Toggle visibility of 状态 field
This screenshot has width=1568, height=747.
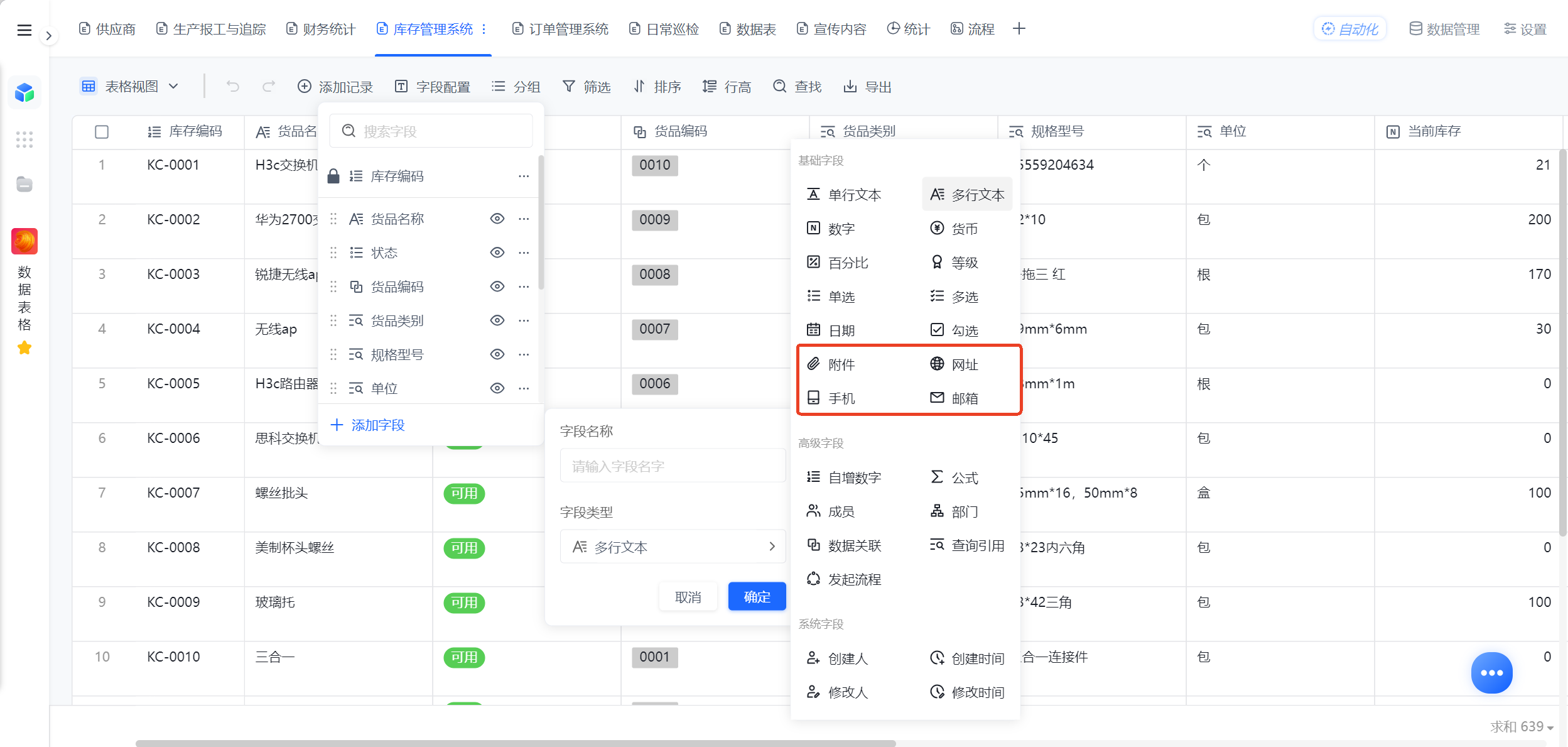pos(497,253)
